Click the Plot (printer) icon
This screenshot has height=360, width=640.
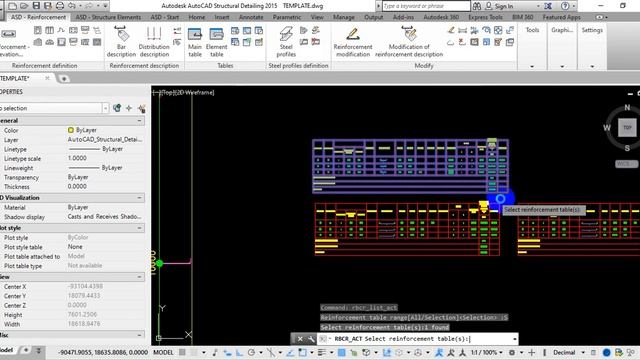(60, 6)
